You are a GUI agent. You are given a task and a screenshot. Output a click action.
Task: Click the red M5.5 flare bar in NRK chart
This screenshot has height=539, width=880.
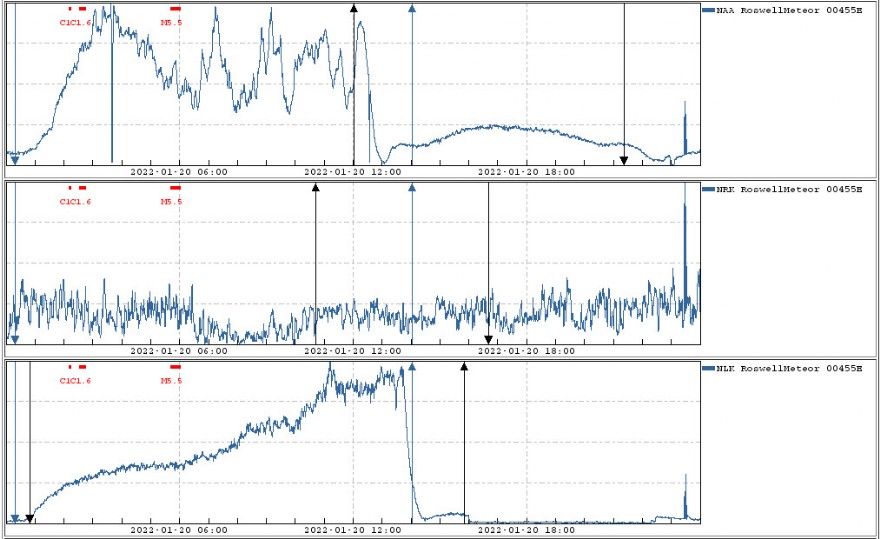[x=176, y=188]
